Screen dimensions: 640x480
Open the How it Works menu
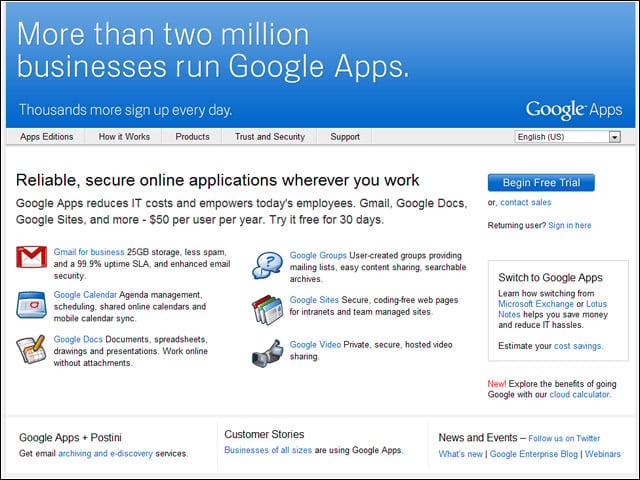[124, 137]
